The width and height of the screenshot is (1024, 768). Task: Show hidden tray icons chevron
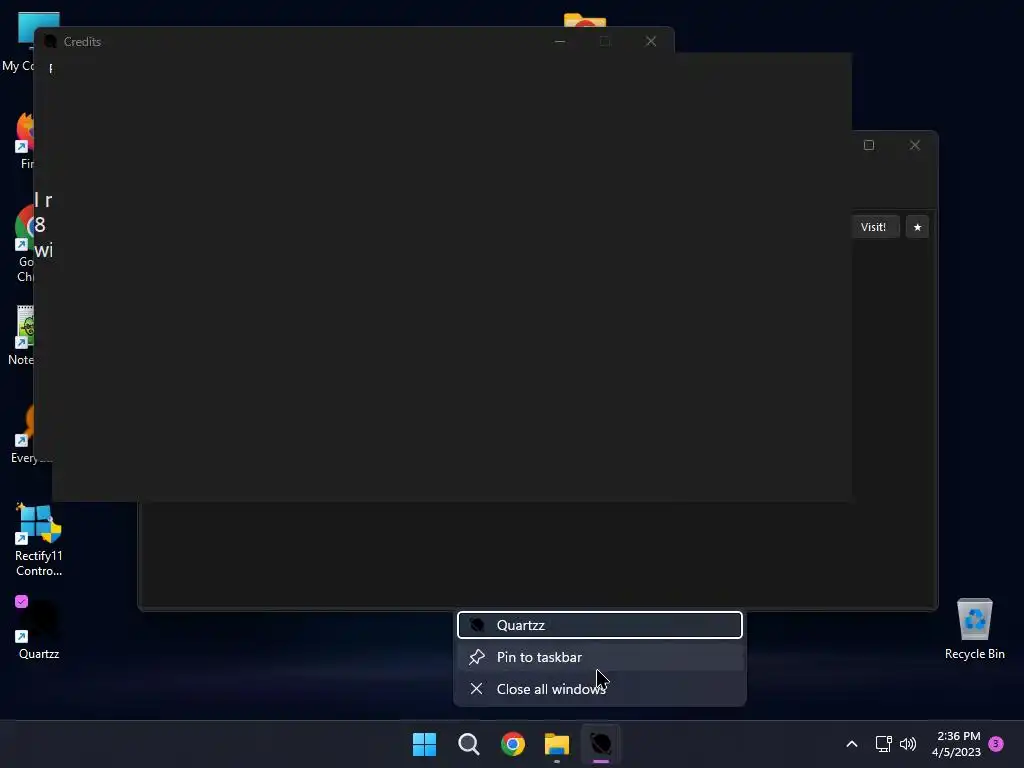pyautogui.click(x=852, y=744)
